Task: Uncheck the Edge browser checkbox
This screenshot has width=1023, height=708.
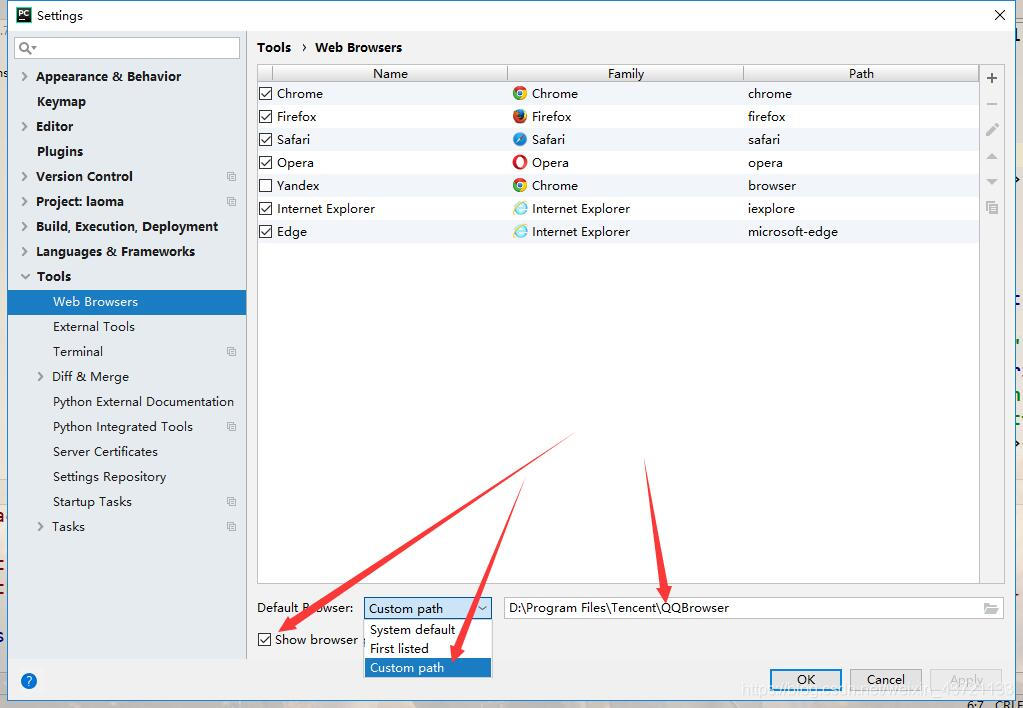Action: point(266,231)
